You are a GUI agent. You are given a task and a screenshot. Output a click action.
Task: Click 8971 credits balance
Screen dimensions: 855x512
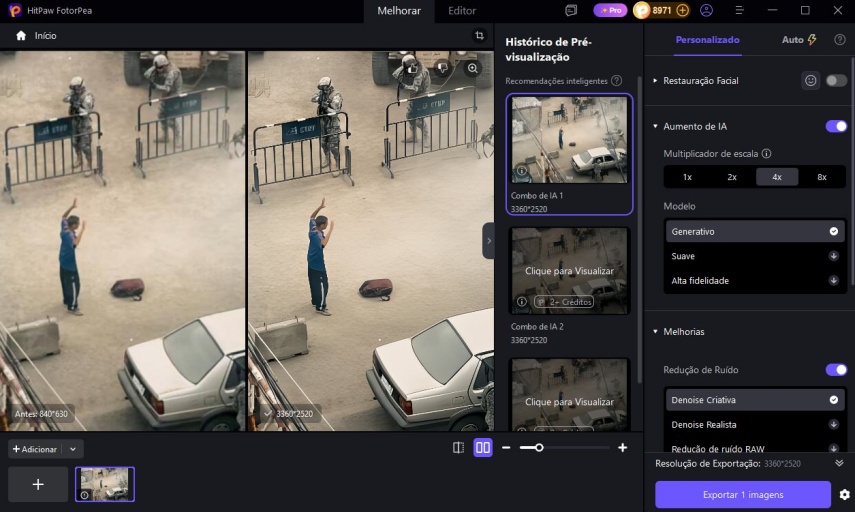point(661,10)
